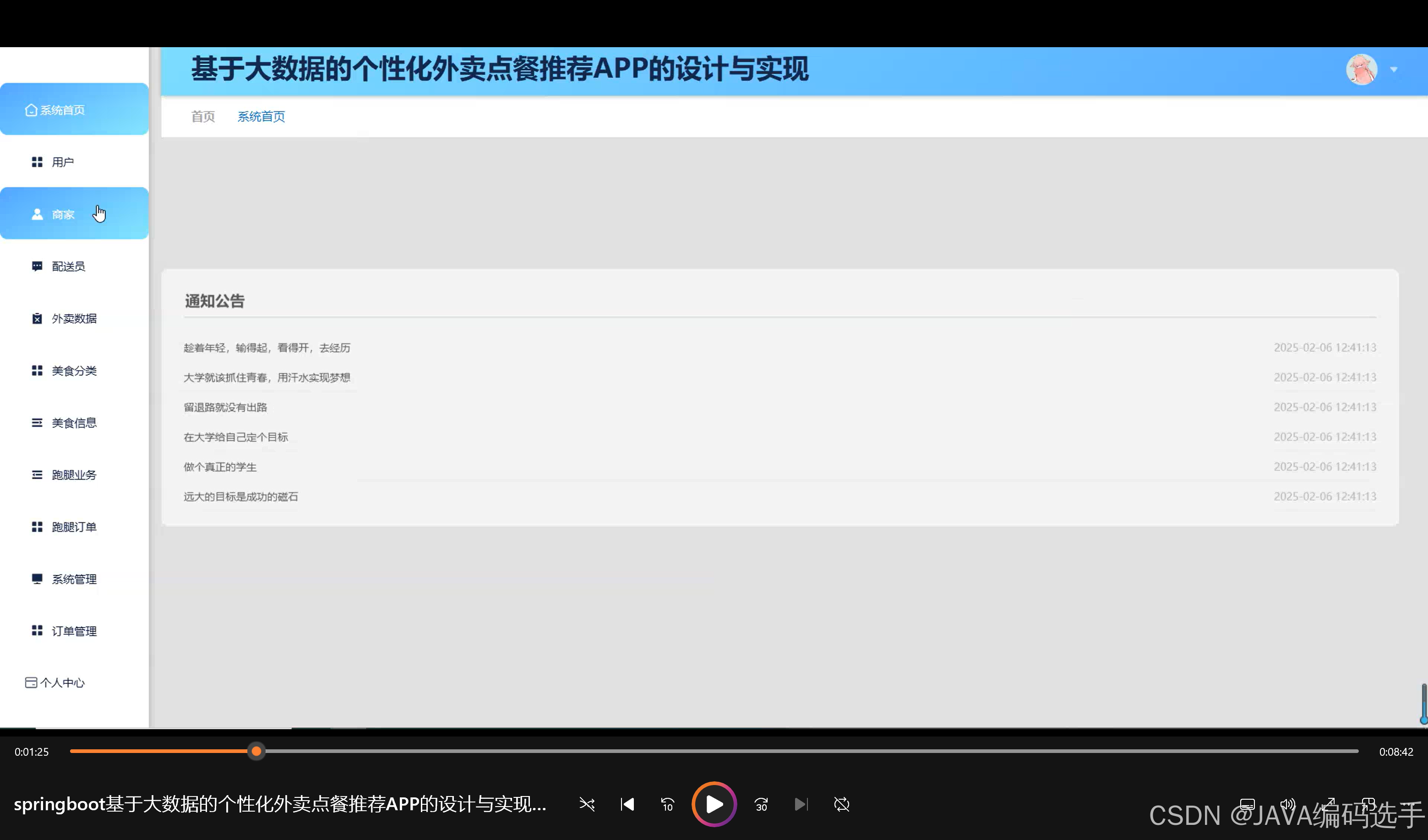The width and height of the screenshot is (1428, 840).
Task: Go to previous track
Action: coord(627,804)
